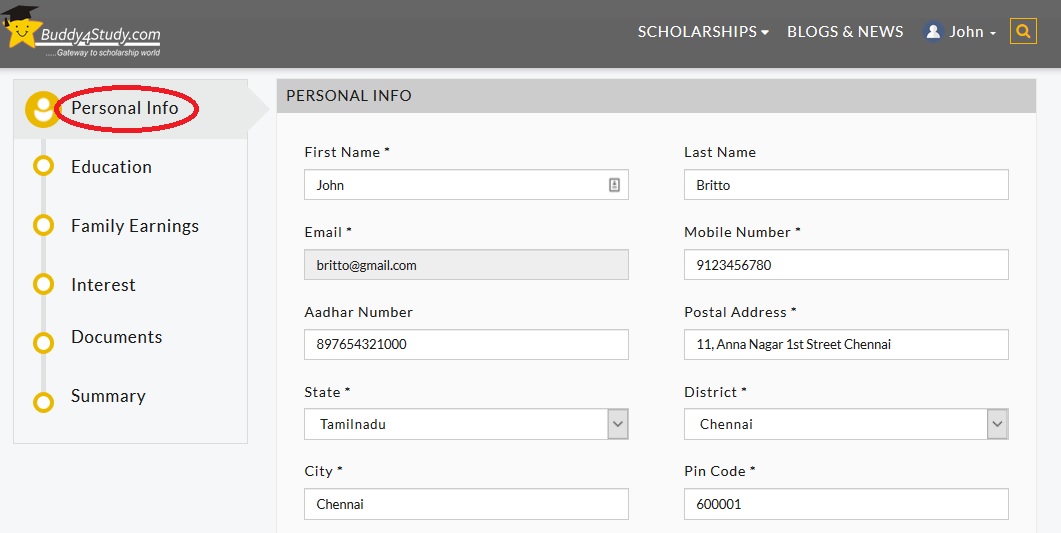Open the Education section label
1061x533 pixels.
click(111, 166)
